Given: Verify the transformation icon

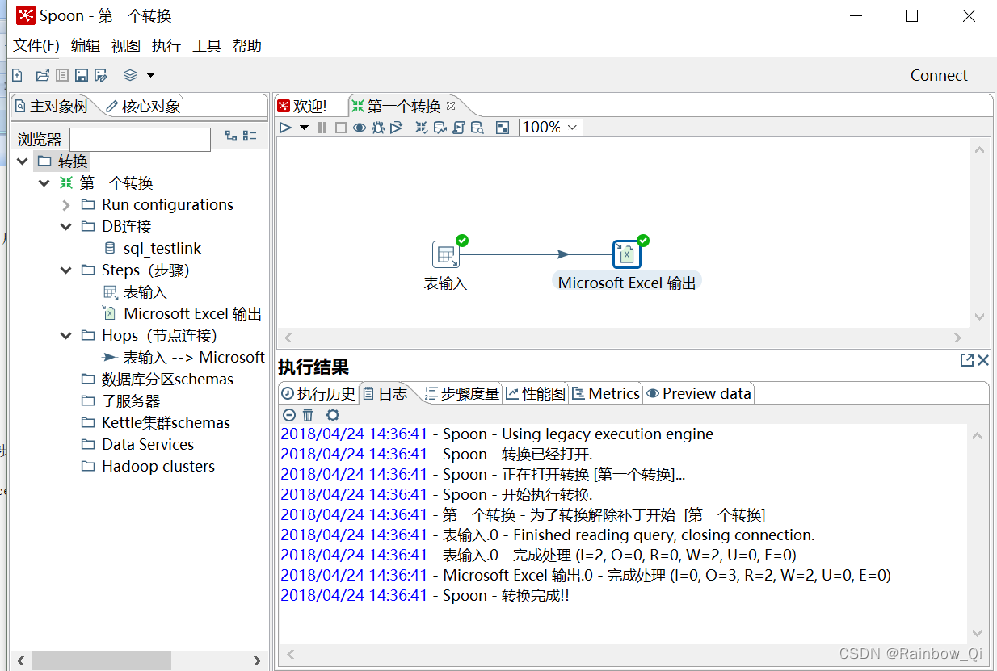Looking at the screenshot, I should coord(421,128).
